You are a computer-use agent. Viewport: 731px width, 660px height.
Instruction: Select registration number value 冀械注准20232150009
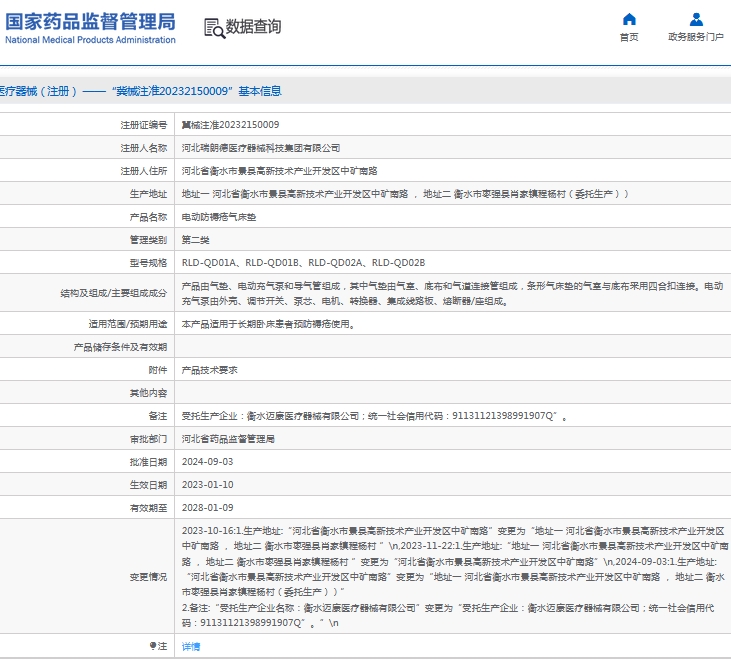click(x=230, y=125)
